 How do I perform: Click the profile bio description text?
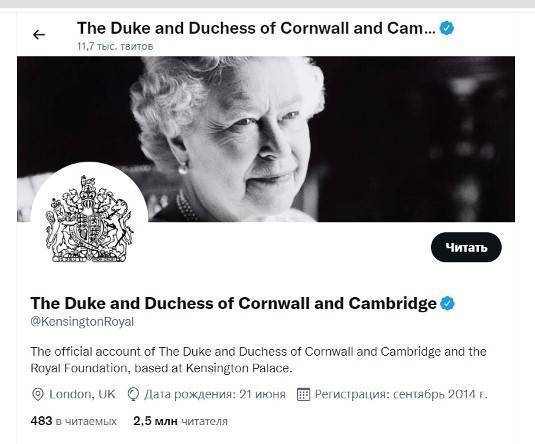[258, 360]
